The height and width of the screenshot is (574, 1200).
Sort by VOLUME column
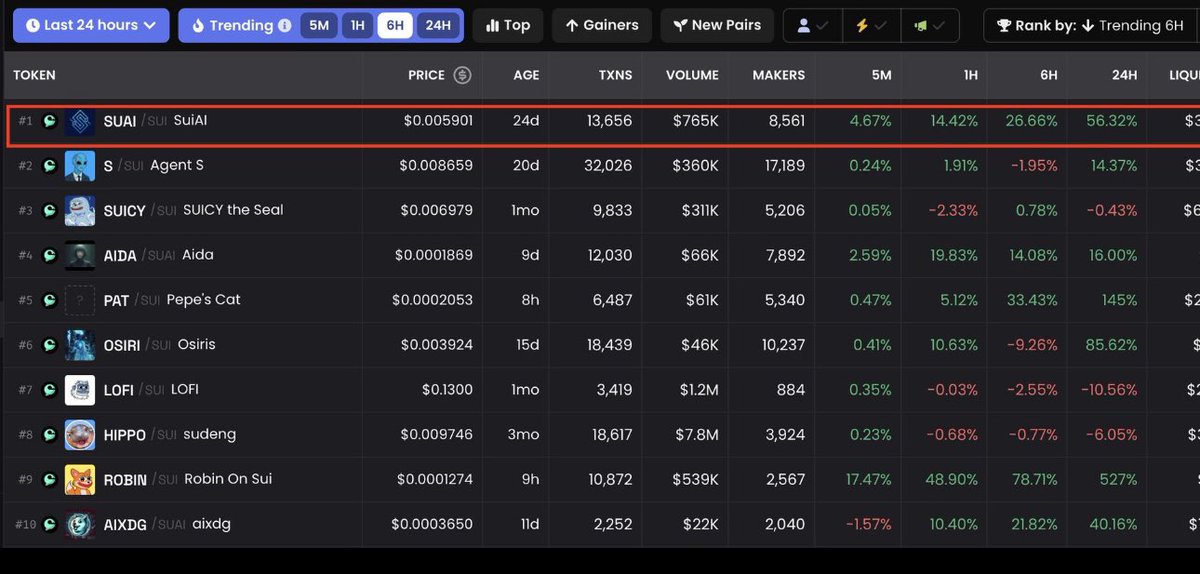(692, 75)
